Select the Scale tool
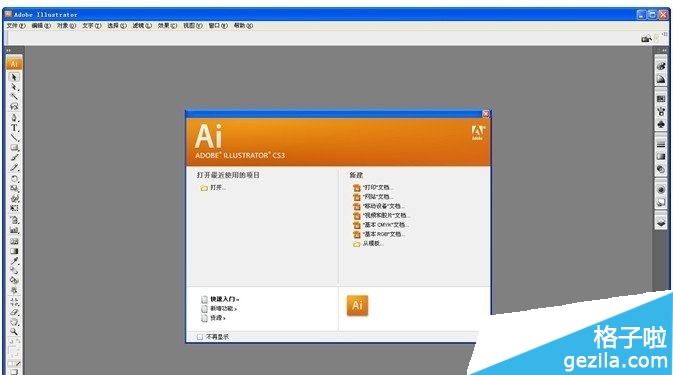This screenshot has height=375, width=673. click(x=14, y=188)
